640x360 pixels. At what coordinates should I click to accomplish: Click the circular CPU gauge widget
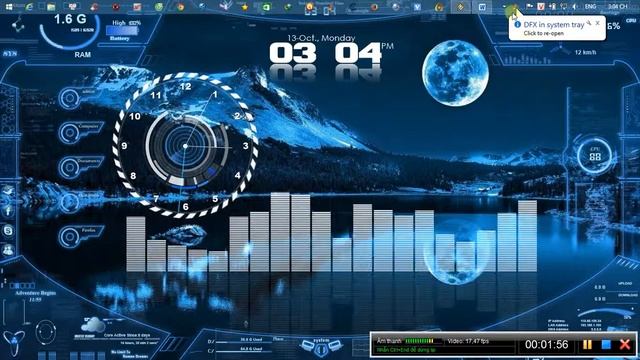coord(595,156)
